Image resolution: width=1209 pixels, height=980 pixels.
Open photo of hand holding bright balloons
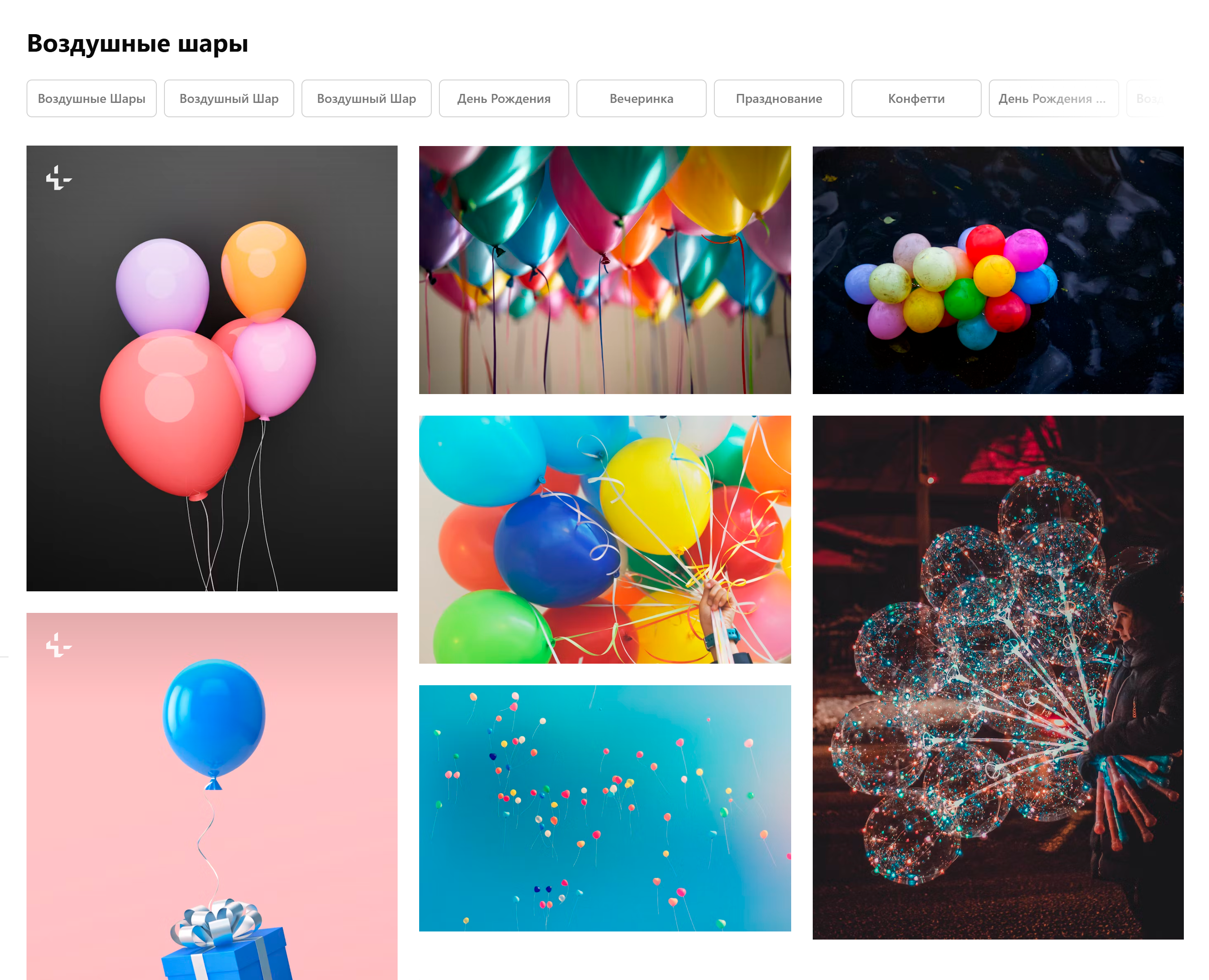[605, 539]
